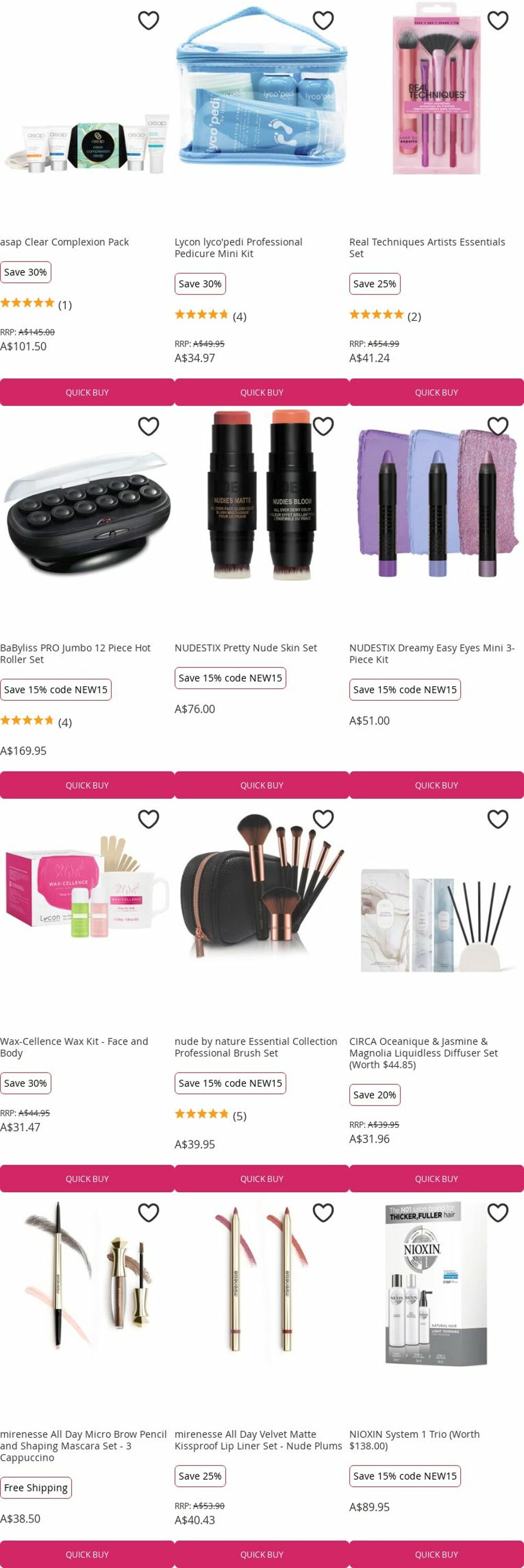Image resolution: width=524 pixels, height=1568 pixels.
Task: Toggle heart for CIRCA Liquidless Diffuser Set
Action: [x=498, y=820]
